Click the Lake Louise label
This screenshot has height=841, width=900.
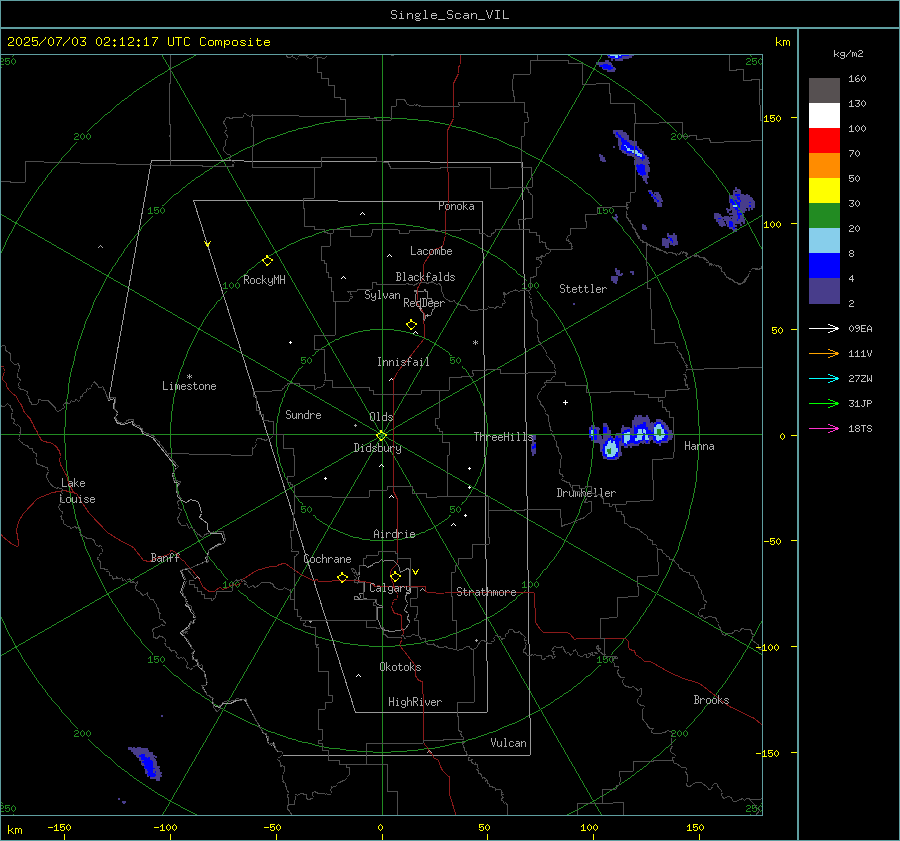click(x=77, y=491)
